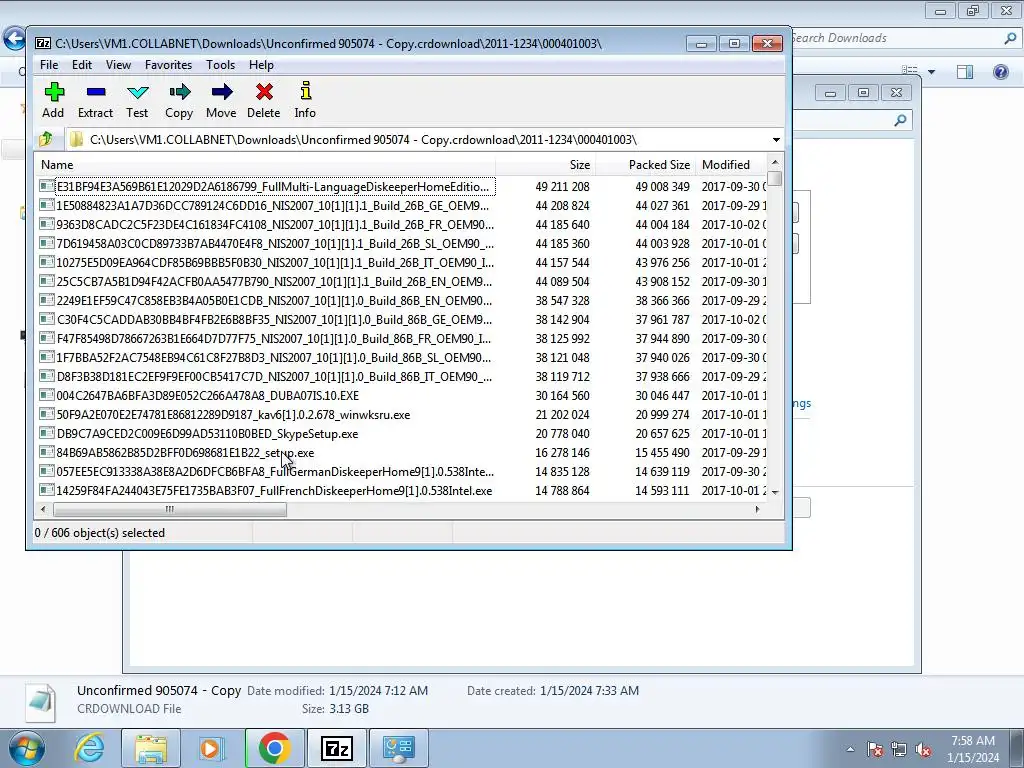Open the View menu
Viewport: 1024px width, 768px height.
tap(118, 65)
